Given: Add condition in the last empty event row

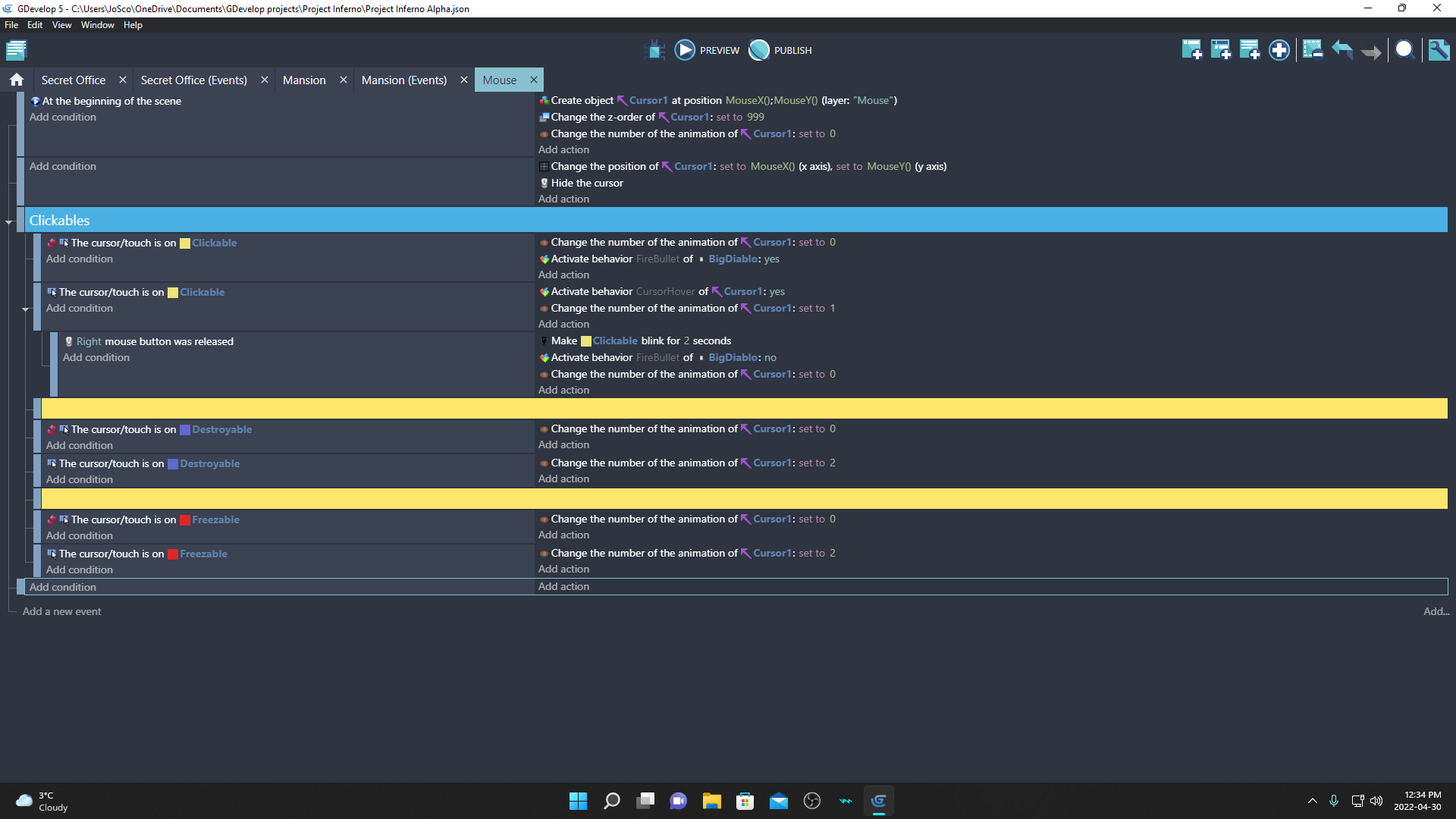Looking at the screenshot, I should (x=63, y=587).
